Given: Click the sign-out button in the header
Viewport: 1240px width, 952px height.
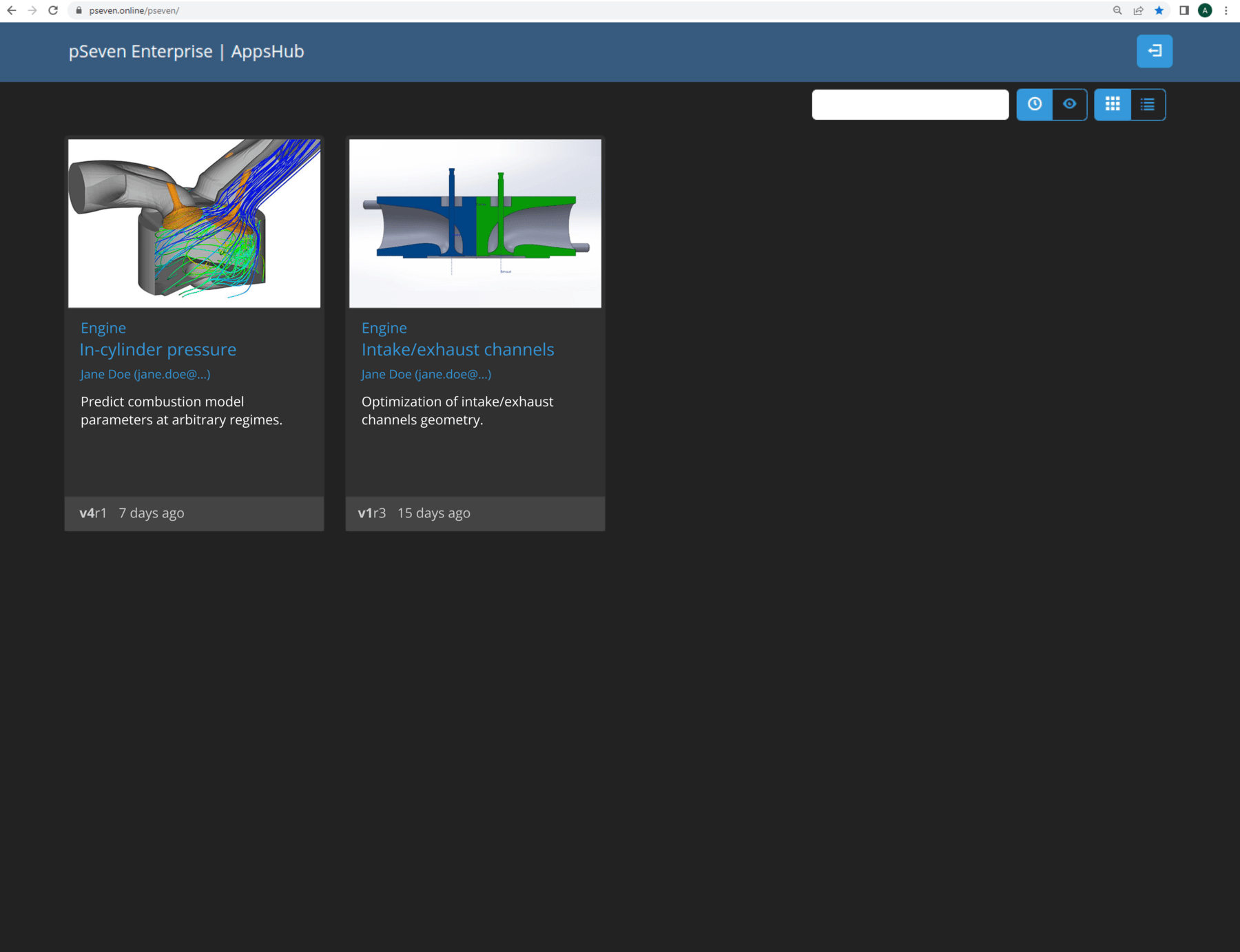Looking at the screenshot, I should tap(1154, 51).
